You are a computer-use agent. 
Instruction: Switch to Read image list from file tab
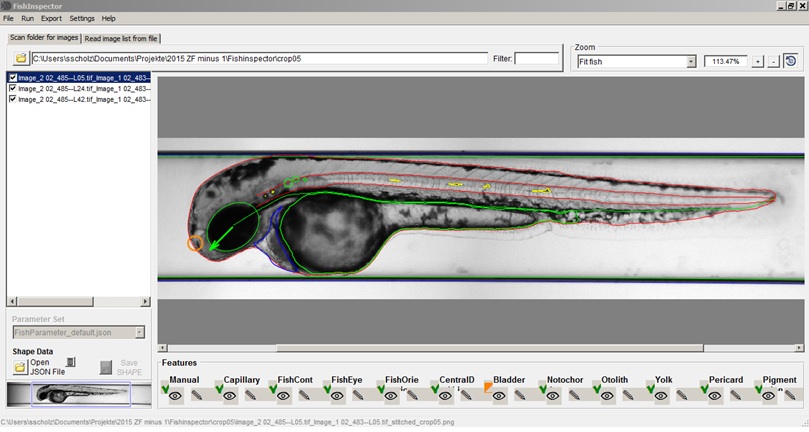click(121, 39)
